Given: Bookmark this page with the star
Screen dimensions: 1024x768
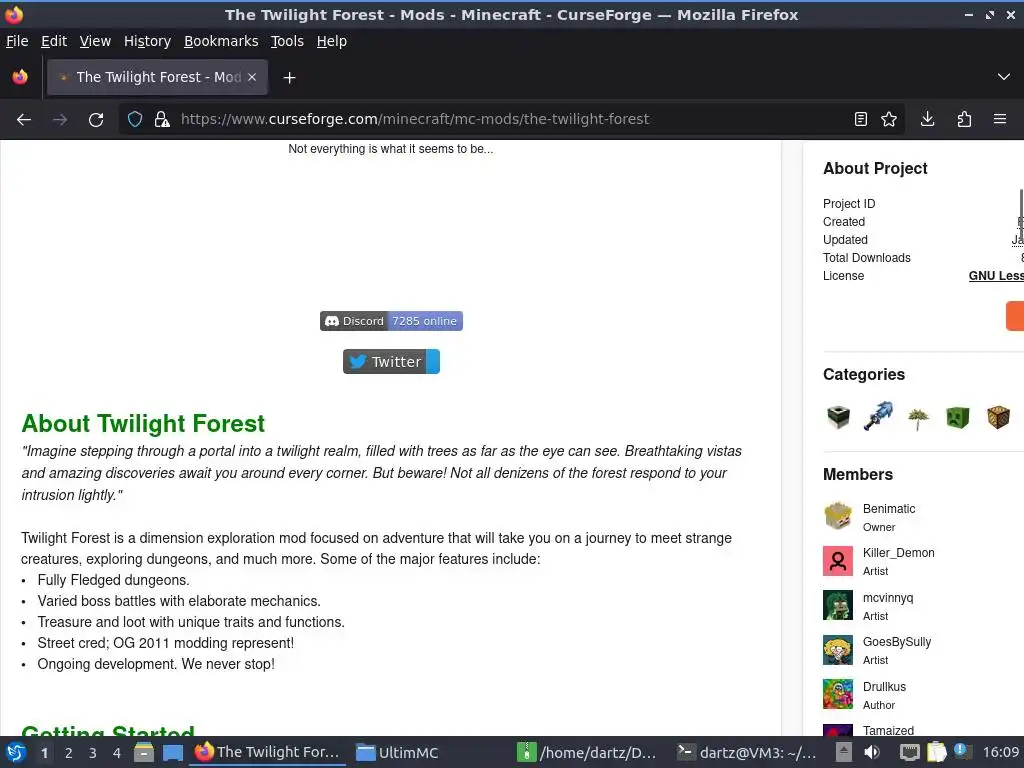Looking at the screenshot, I should click(889, 120).
